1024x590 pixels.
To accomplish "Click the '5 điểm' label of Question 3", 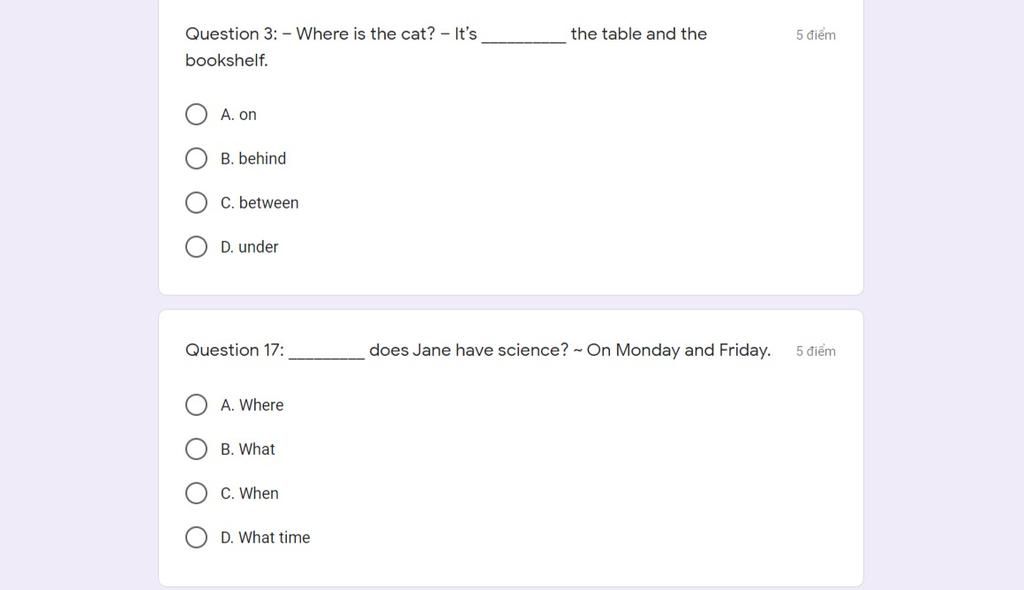I will [815, 35].
